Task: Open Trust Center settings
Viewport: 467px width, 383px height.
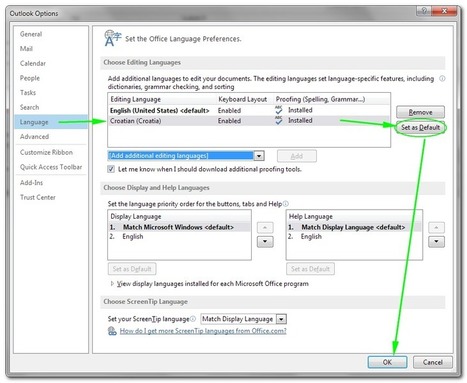Action: point(38,197)
